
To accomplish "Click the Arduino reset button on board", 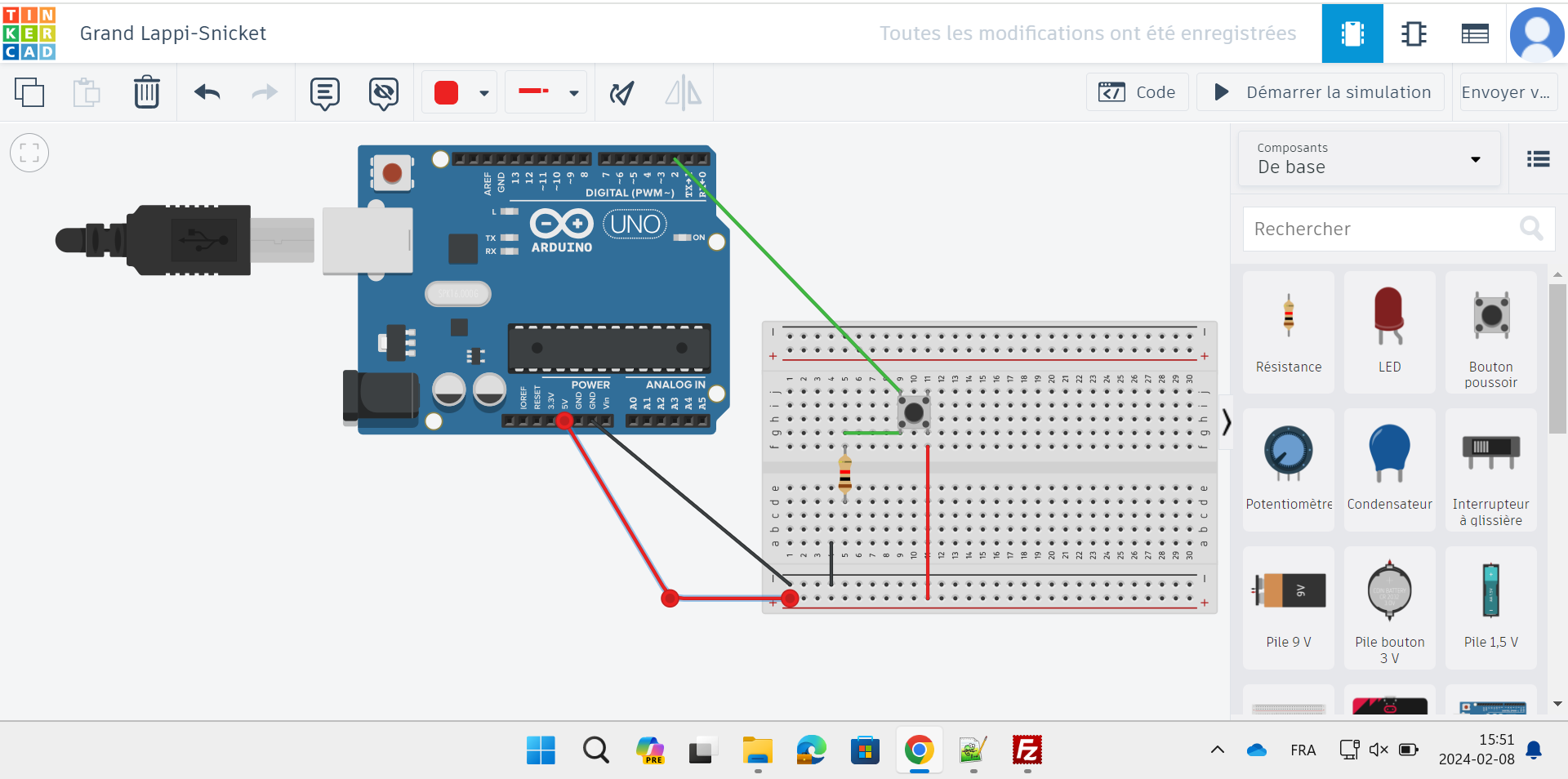I will click(392, 173).
